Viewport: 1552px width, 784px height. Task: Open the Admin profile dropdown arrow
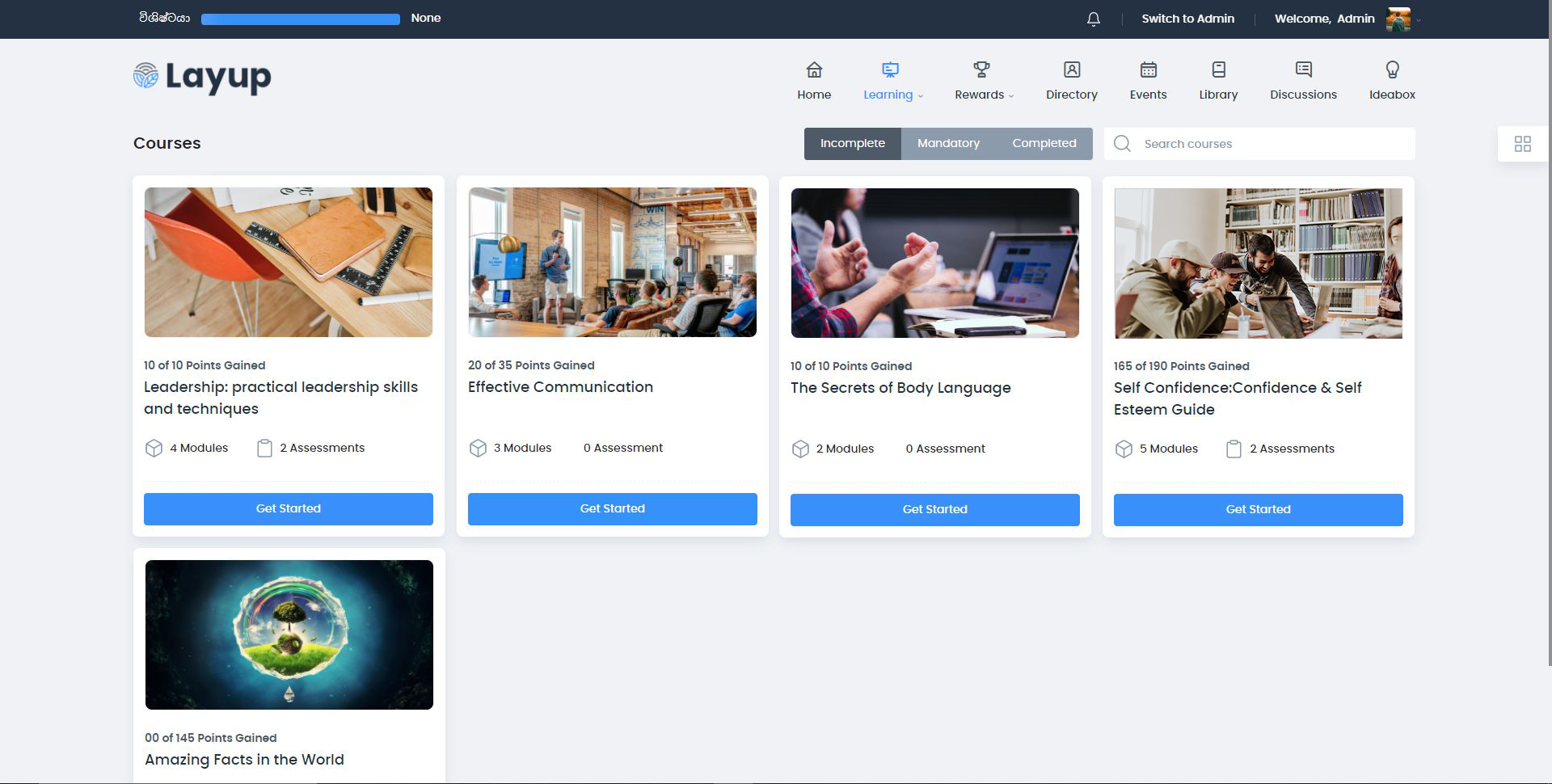1418,20
